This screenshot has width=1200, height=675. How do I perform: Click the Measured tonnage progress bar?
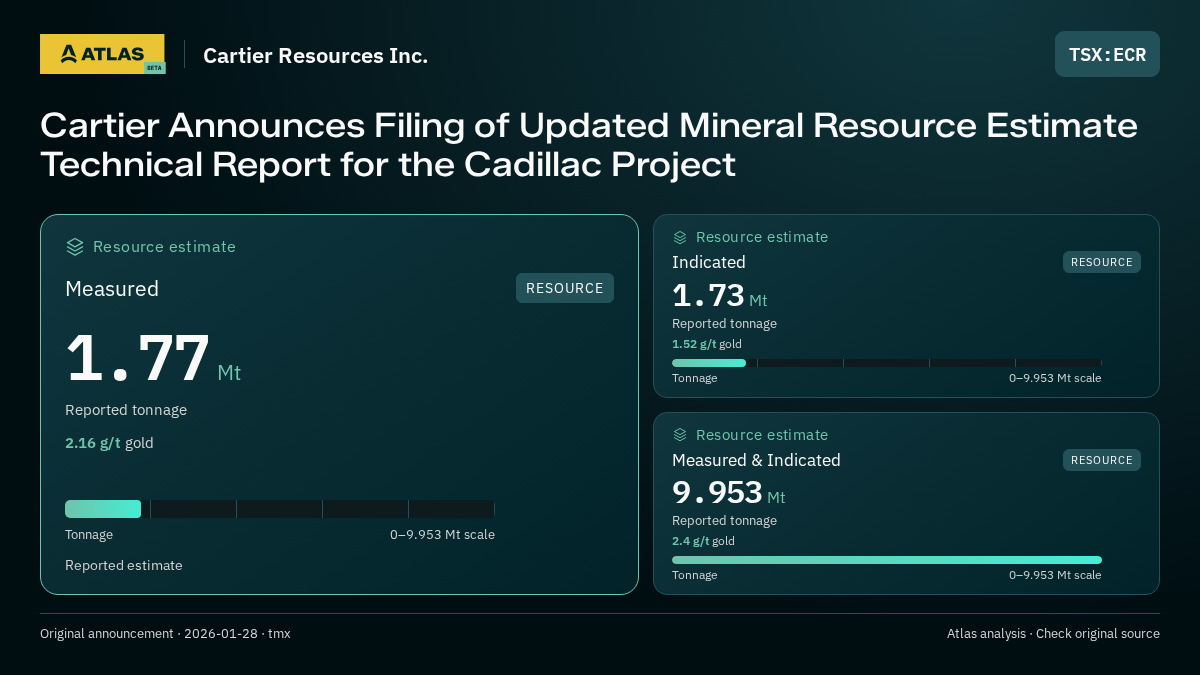[280, 509]
